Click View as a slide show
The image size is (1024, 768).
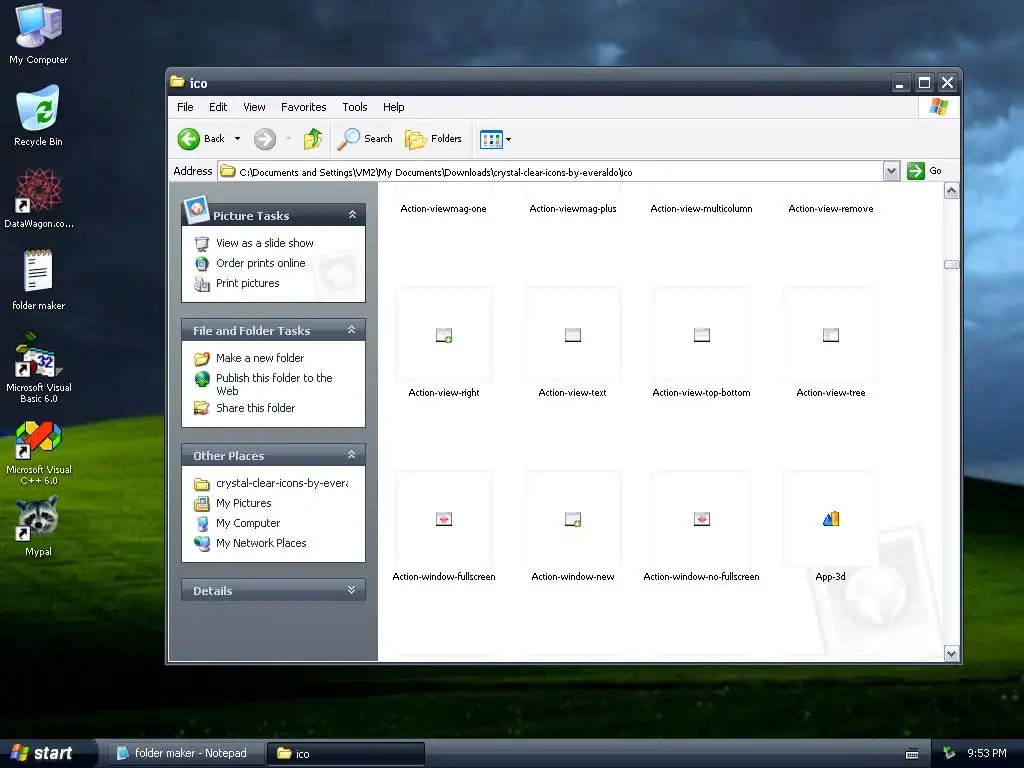(264, 243)
